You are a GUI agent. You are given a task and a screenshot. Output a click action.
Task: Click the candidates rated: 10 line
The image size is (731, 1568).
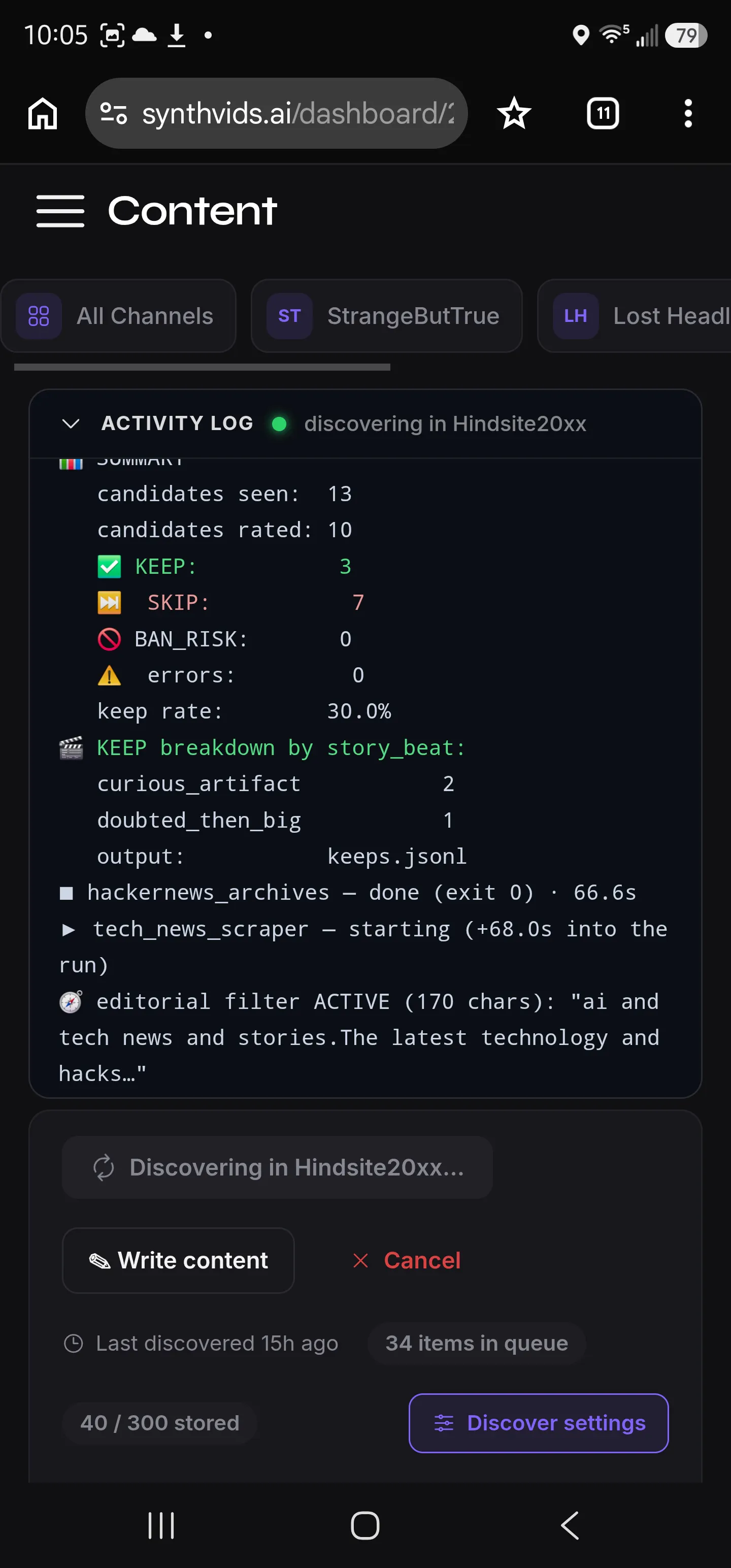click(x=224, y=530)
